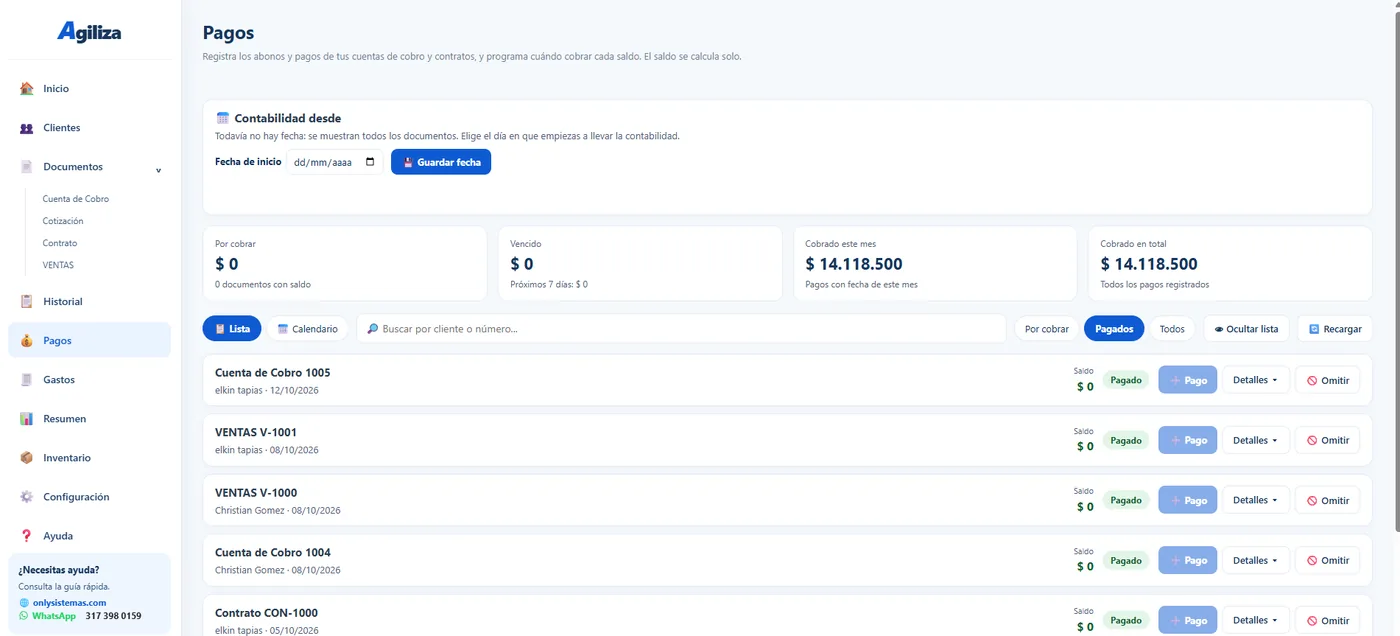Click the house icon beside Inicio
This screenshot has height=636, width=1400.
click(27, 89)
